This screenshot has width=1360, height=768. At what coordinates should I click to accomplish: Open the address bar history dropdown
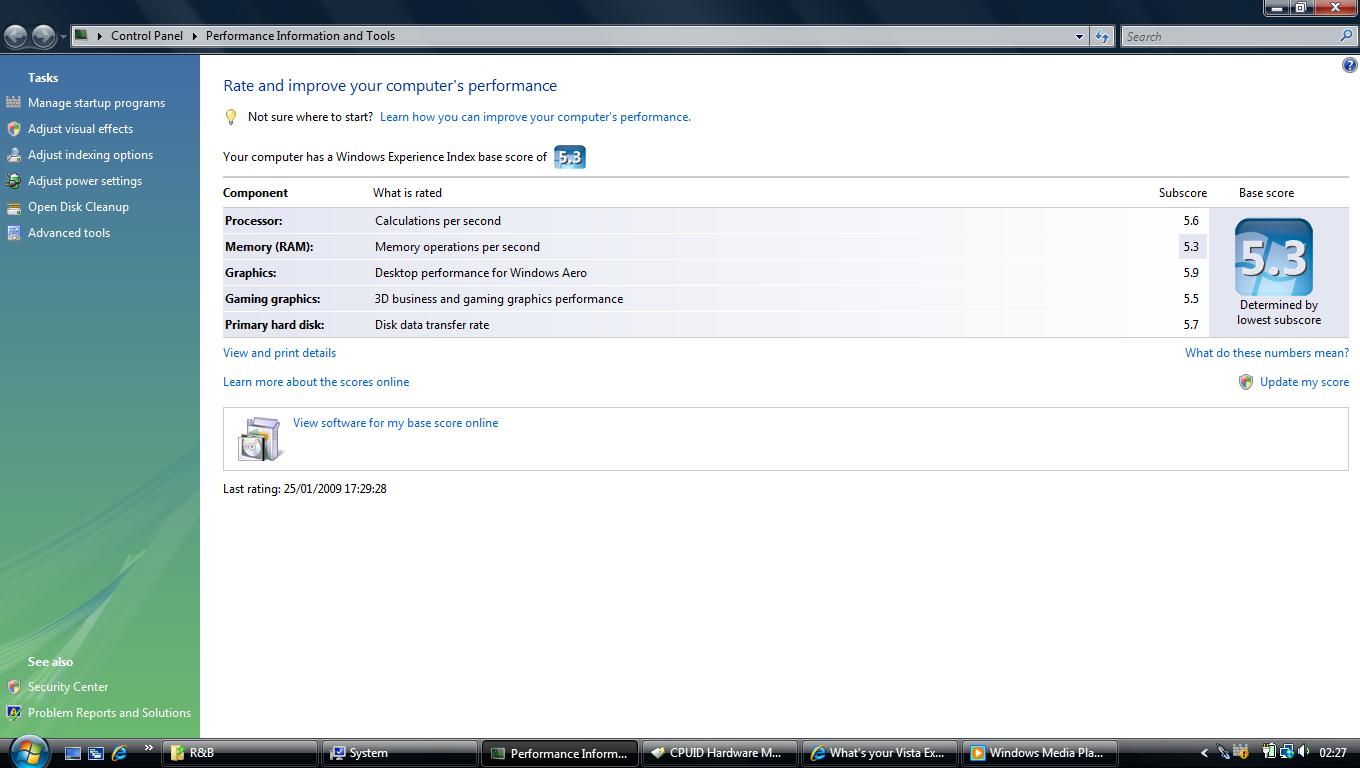(1079, 36)
